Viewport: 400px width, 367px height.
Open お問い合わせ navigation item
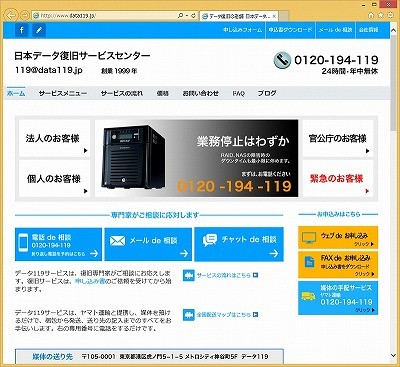[201, 94]
